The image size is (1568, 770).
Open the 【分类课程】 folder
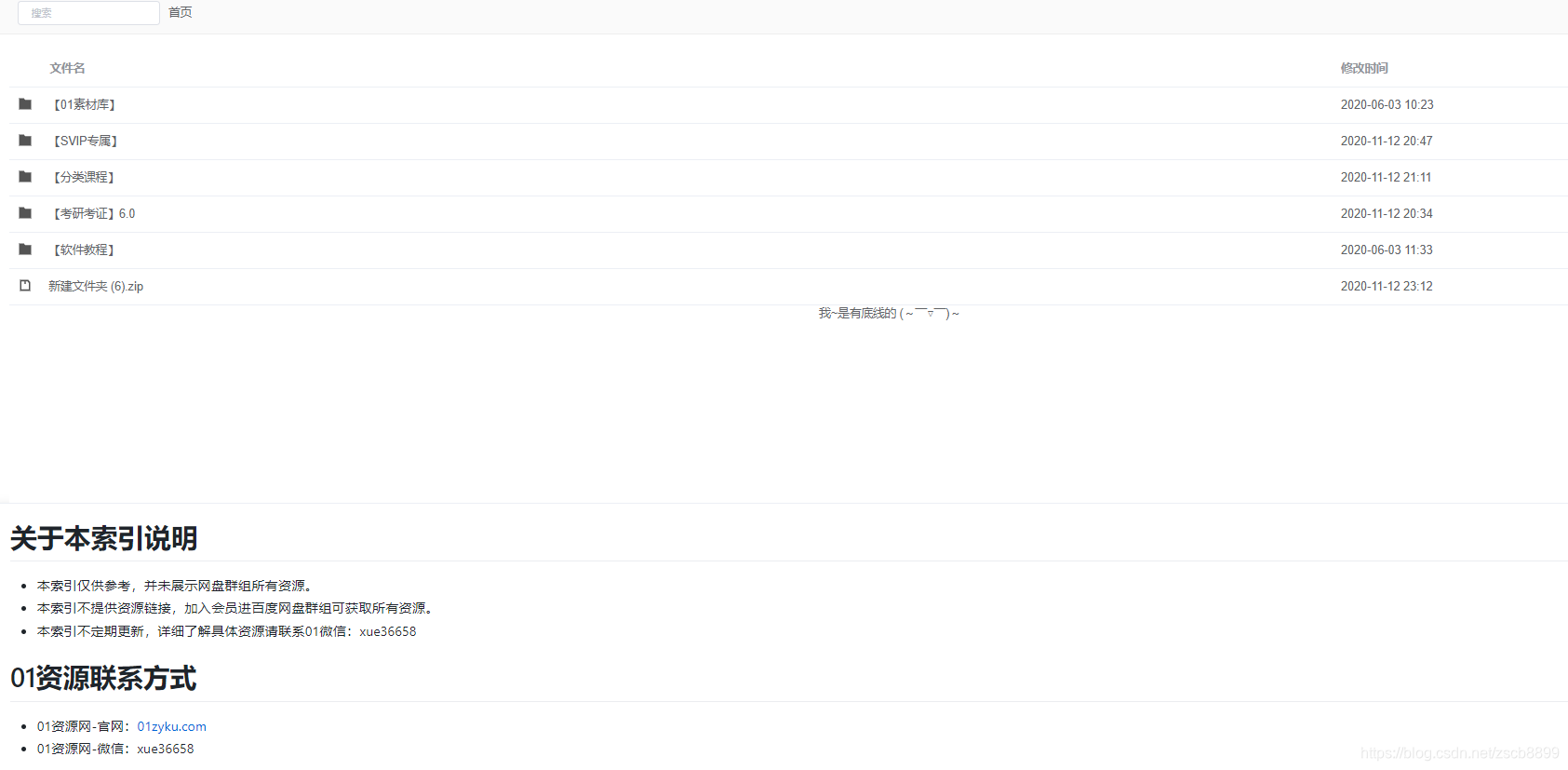[x=84, y=177]
